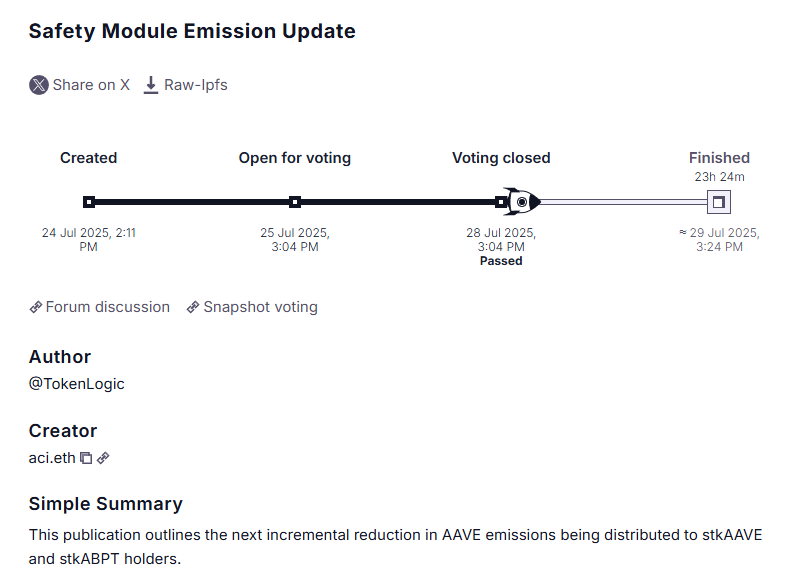Screen dimensions: 791x572
Task: Click the Finished end square icon
Action: [x=719, y=202]
